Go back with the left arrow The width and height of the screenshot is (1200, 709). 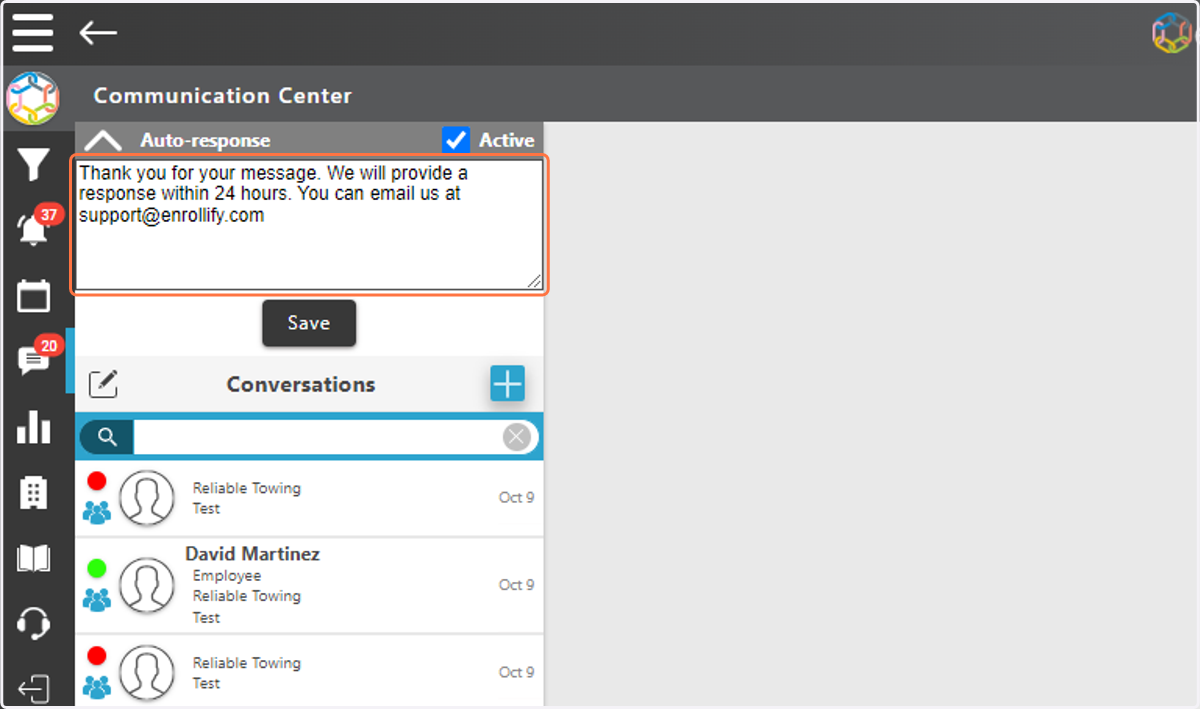click(98, 33)
